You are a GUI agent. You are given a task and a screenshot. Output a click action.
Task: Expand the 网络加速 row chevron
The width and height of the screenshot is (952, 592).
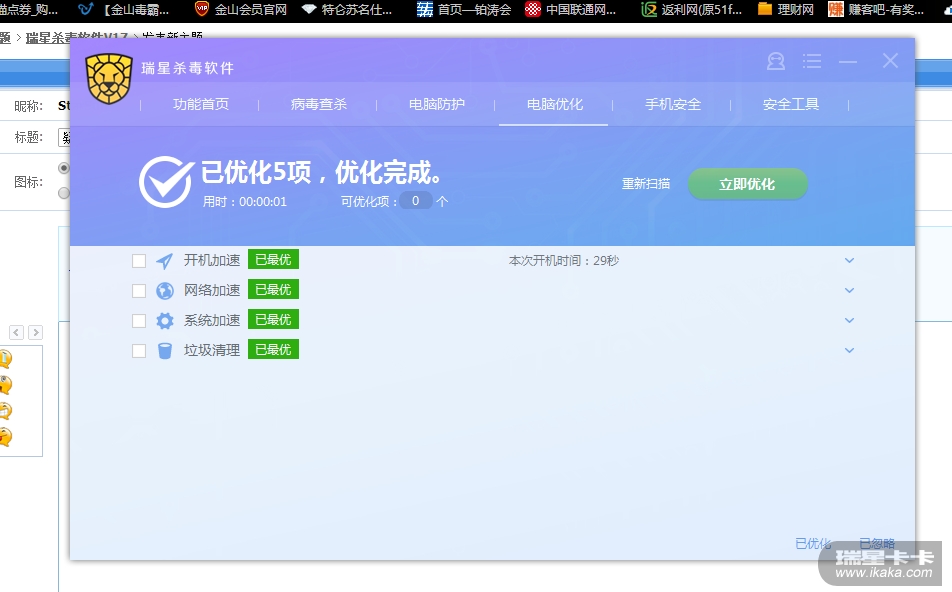pos(849,290)
